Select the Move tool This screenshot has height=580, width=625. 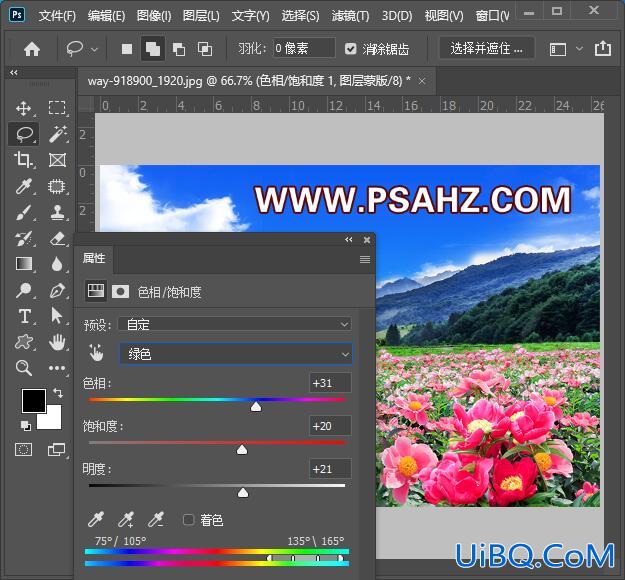click(24, 108)
